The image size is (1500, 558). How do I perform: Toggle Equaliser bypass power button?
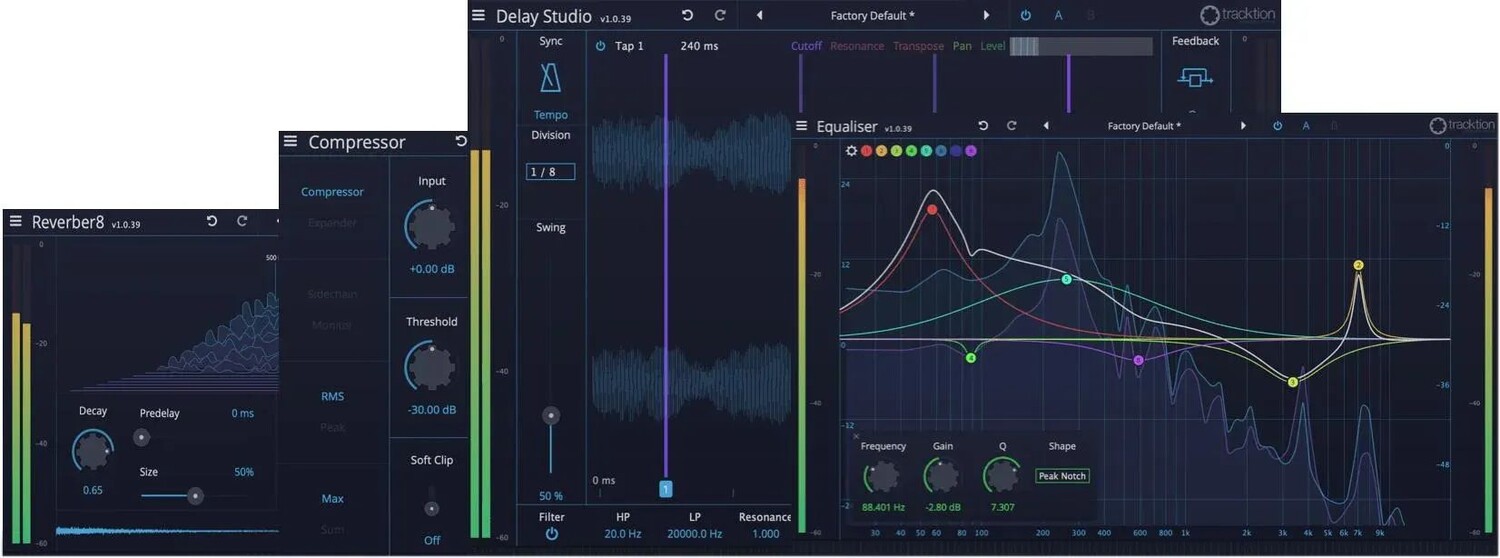tap(1277, 126)
